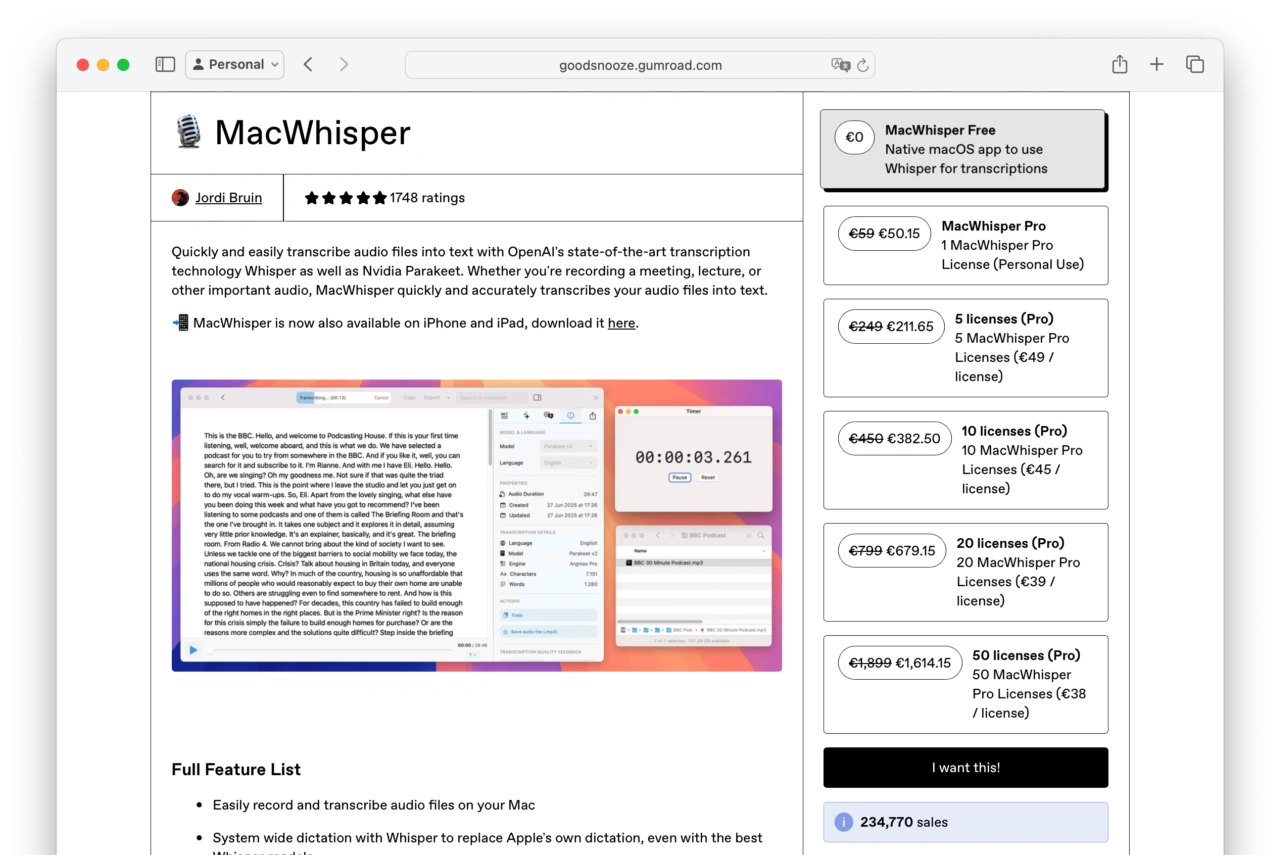Screen dimensions: 1280x855
Task: Open the Jordi Bruin creator link
Action: point(228,198)
